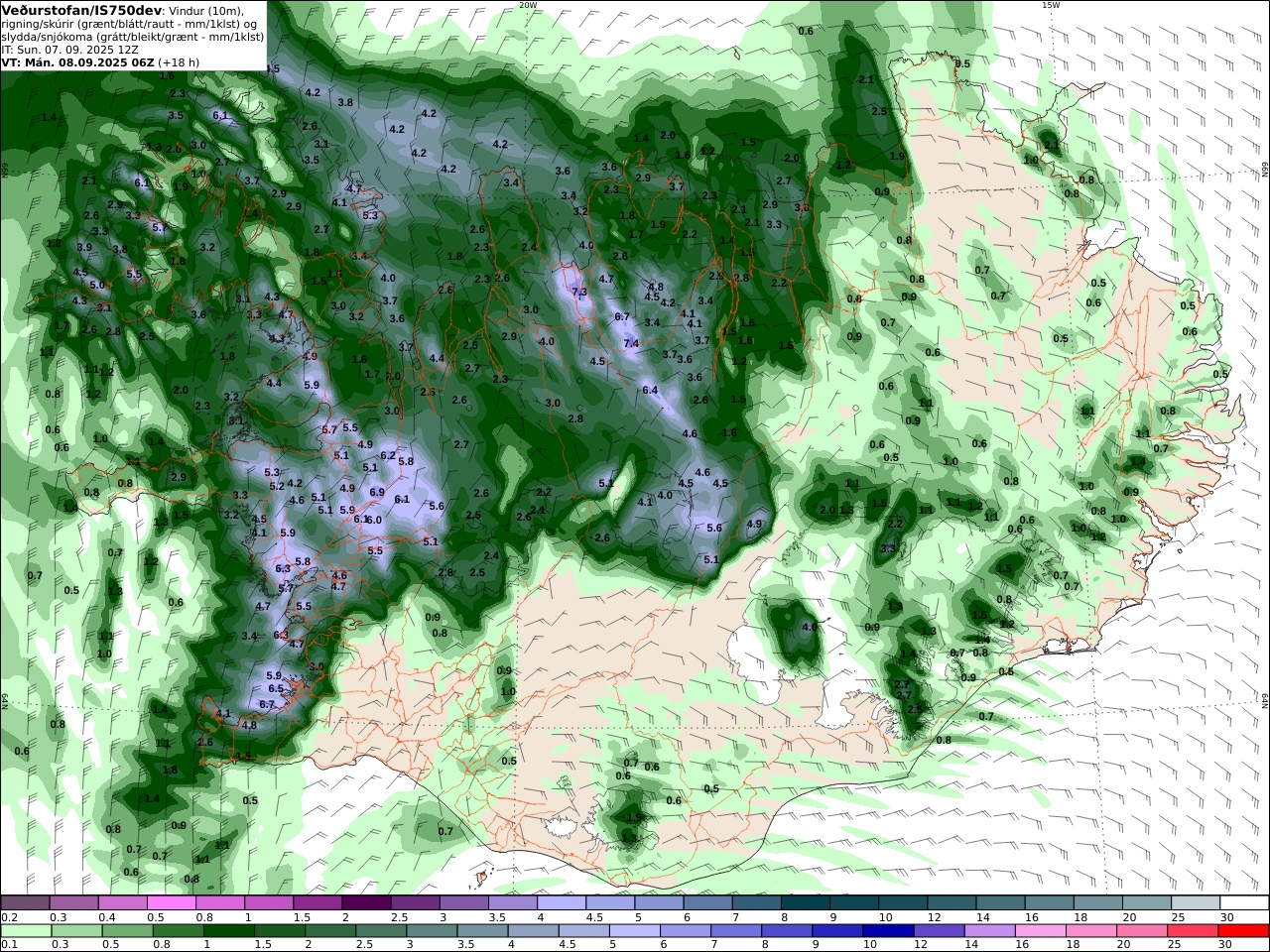Click the 15W longitude label
Screen dimensions: 1270x952
pos(1051,5)
